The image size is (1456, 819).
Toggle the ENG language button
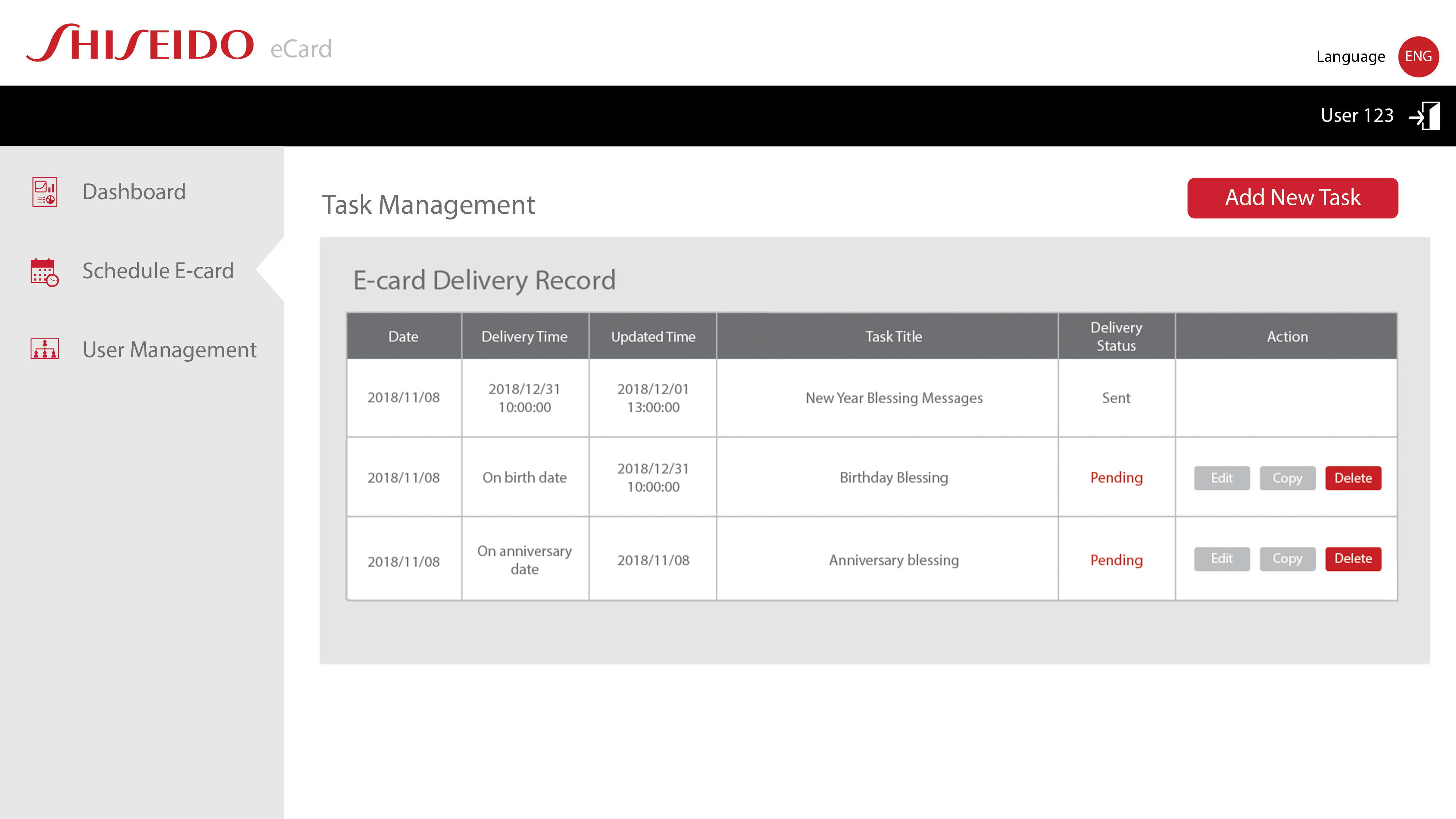pos(1418,56)
